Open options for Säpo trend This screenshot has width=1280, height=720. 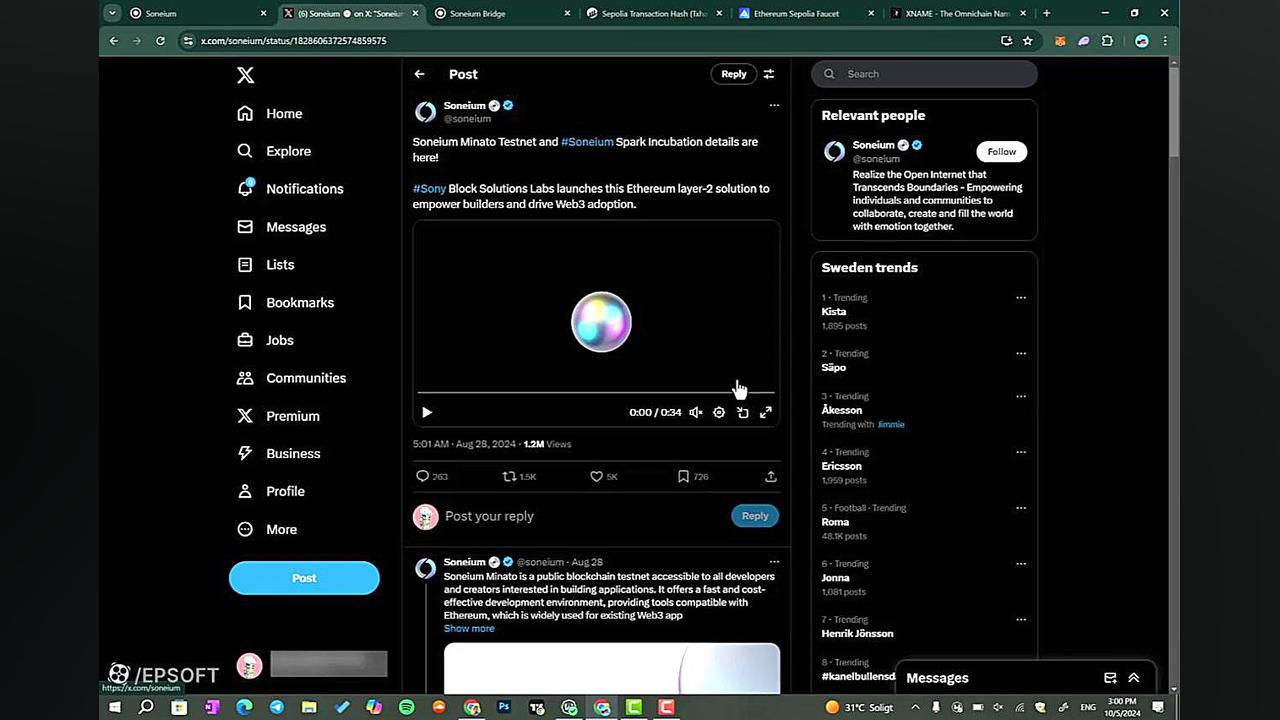coord(1021,354)
